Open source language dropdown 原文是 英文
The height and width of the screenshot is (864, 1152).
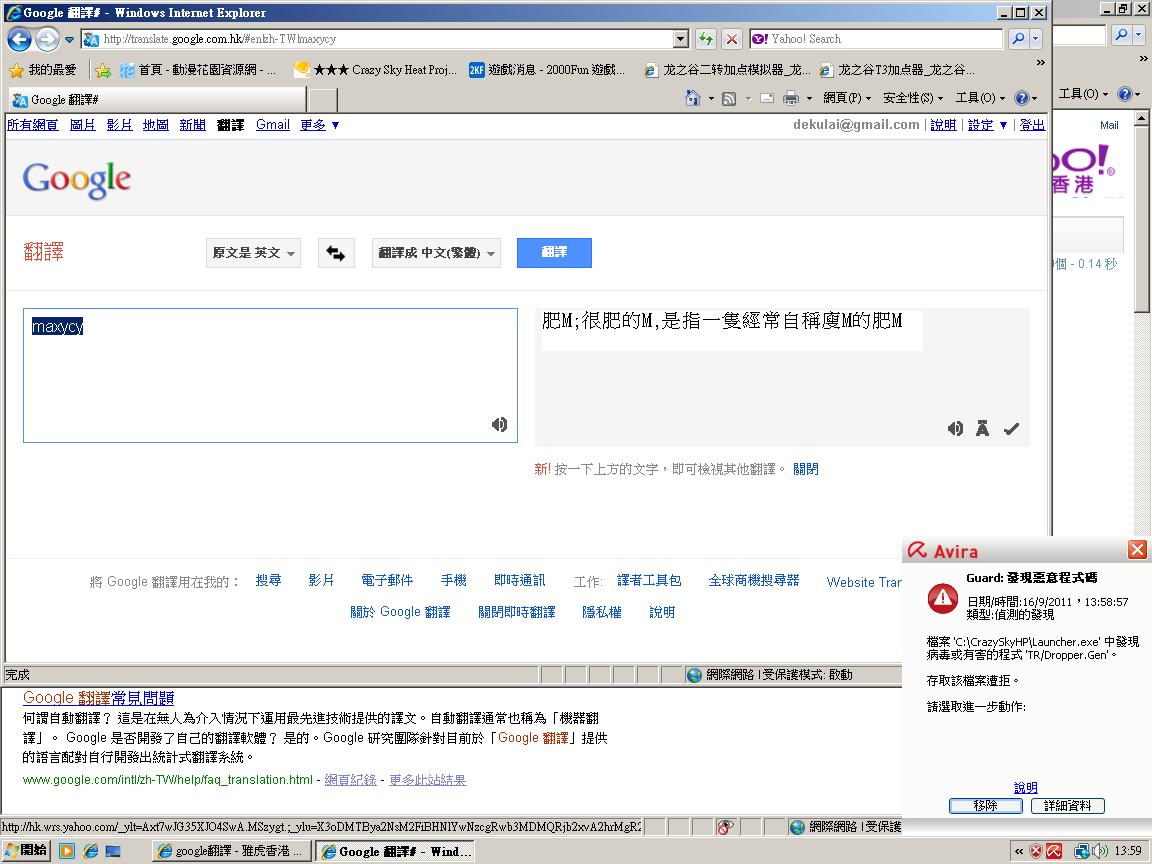pos(253,253)
